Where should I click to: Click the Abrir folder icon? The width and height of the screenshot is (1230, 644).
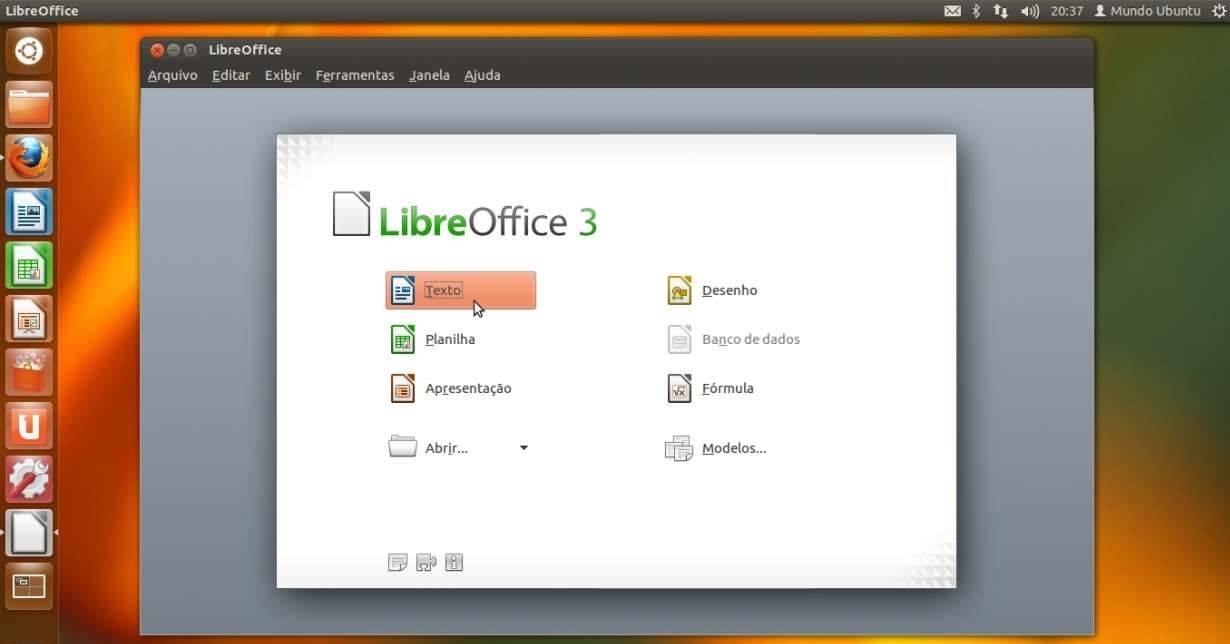coord(402,447)
